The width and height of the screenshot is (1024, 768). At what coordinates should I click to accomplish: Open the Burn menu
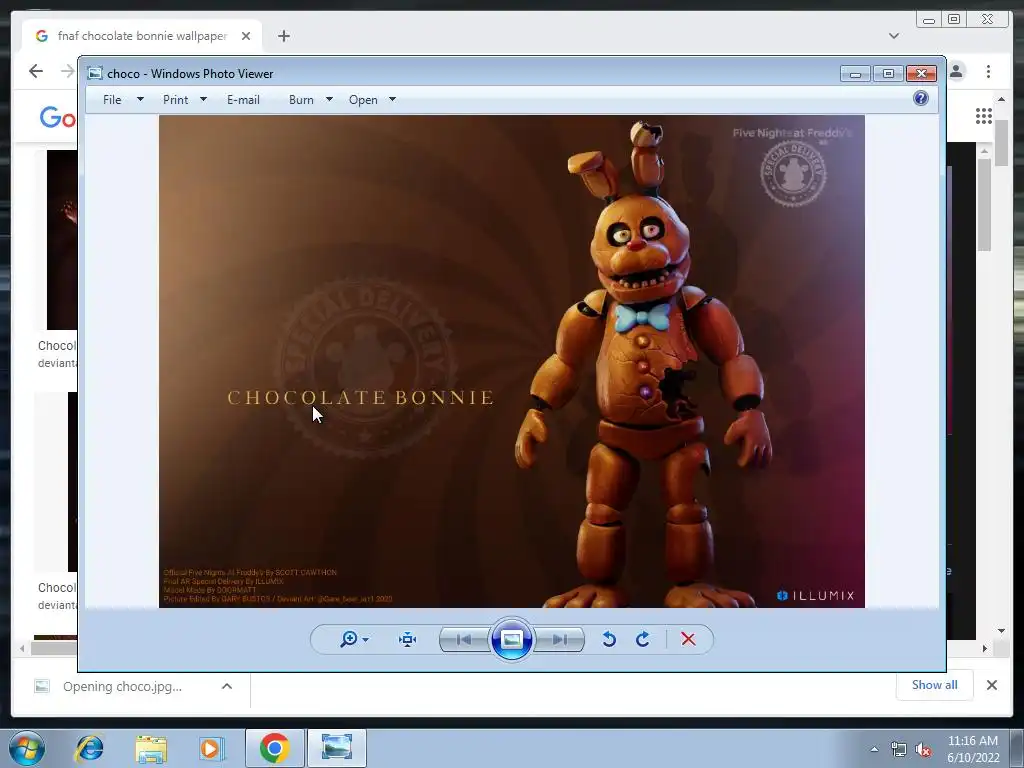pos(301,99)
